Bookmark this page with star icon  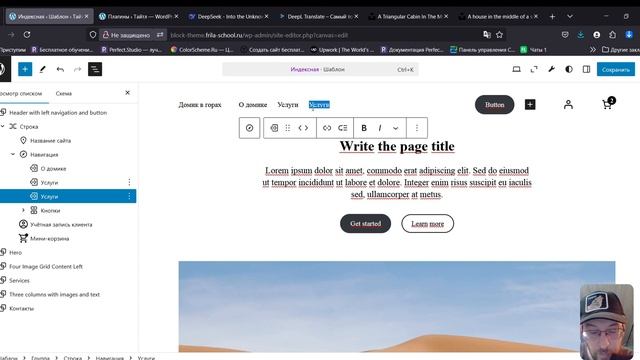[x=499, y=35]
